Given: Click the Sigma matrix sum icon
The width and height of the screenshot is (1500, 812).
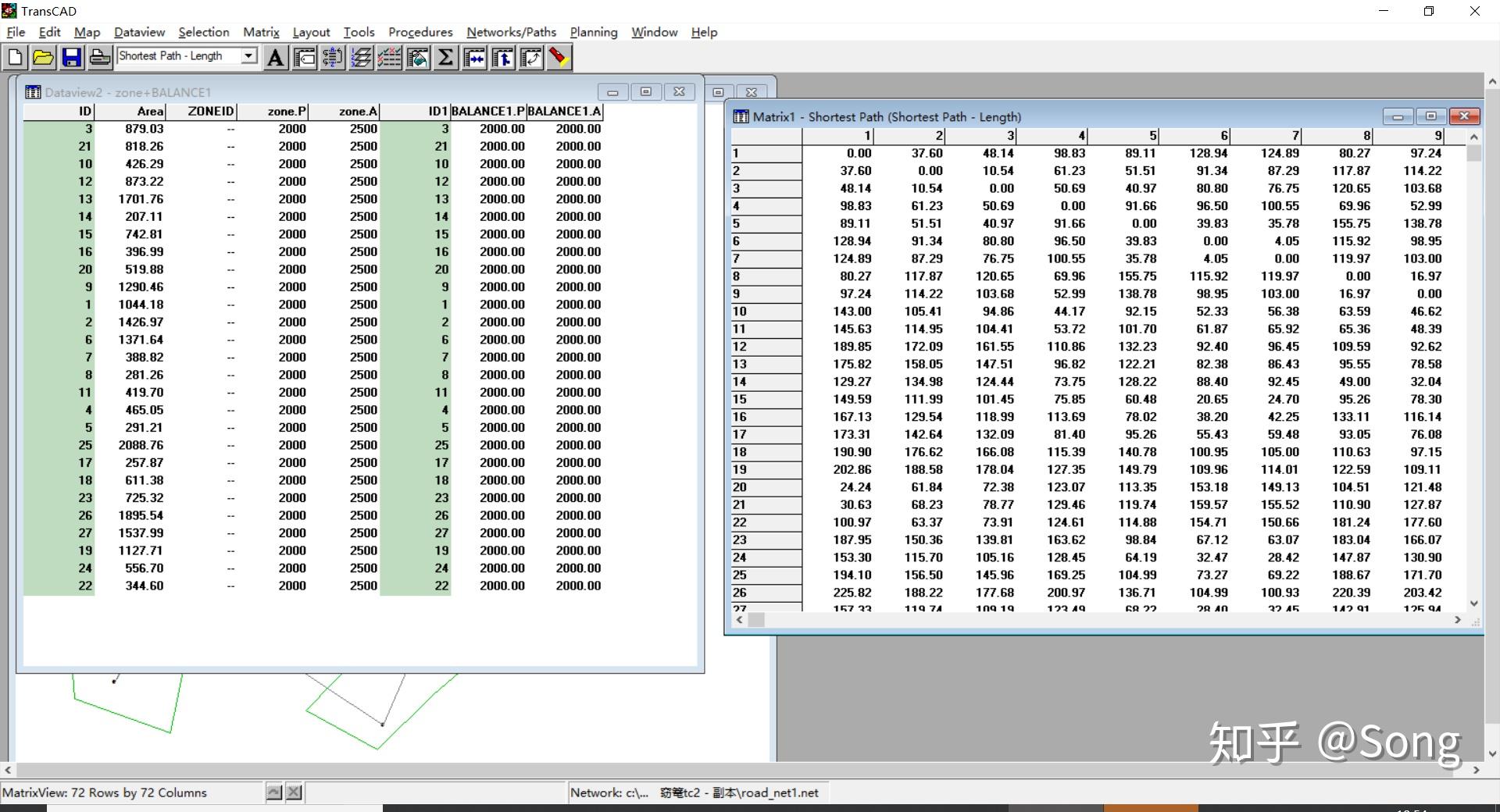Looking at the screenshot, I should (x=445, y=58).
